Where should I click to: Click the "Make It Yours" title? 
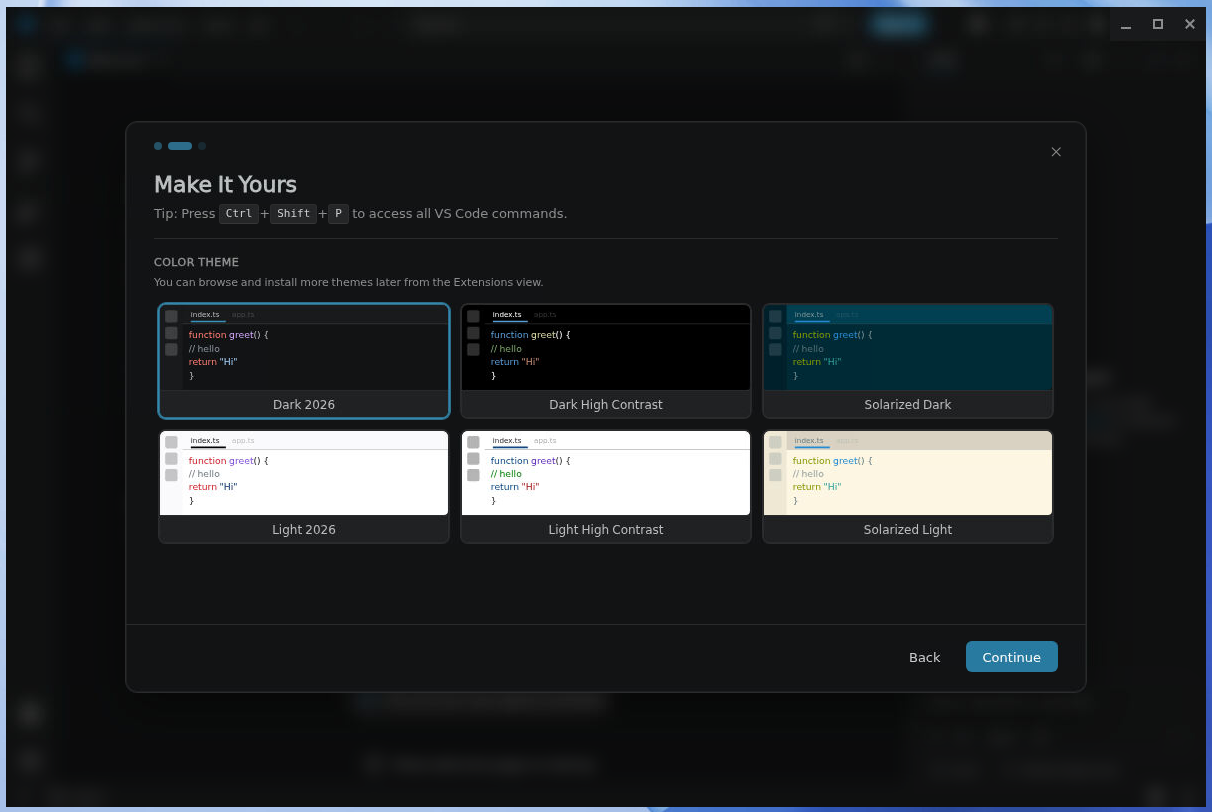(x=225, y=184)
